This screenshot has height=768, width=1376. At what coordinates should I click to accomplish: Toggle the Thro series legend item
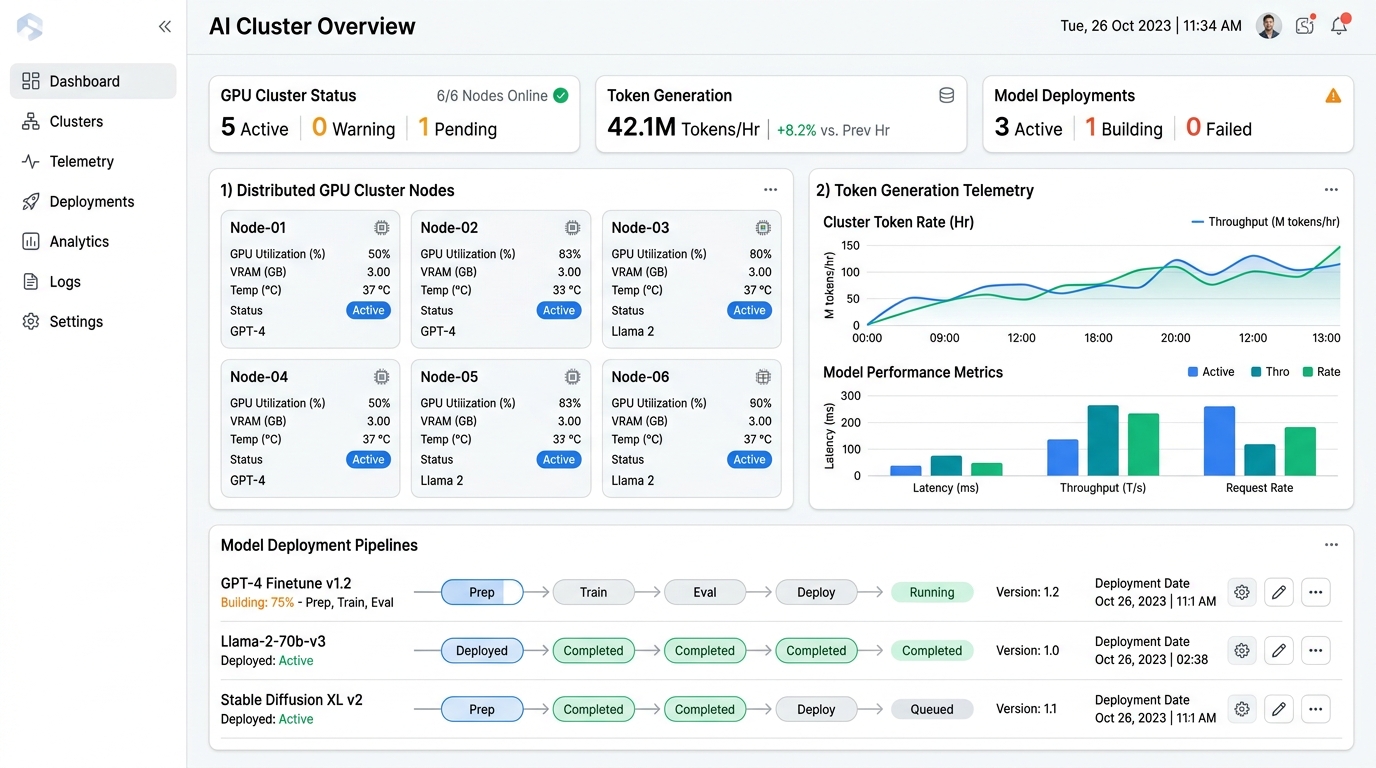point(1270,372)
